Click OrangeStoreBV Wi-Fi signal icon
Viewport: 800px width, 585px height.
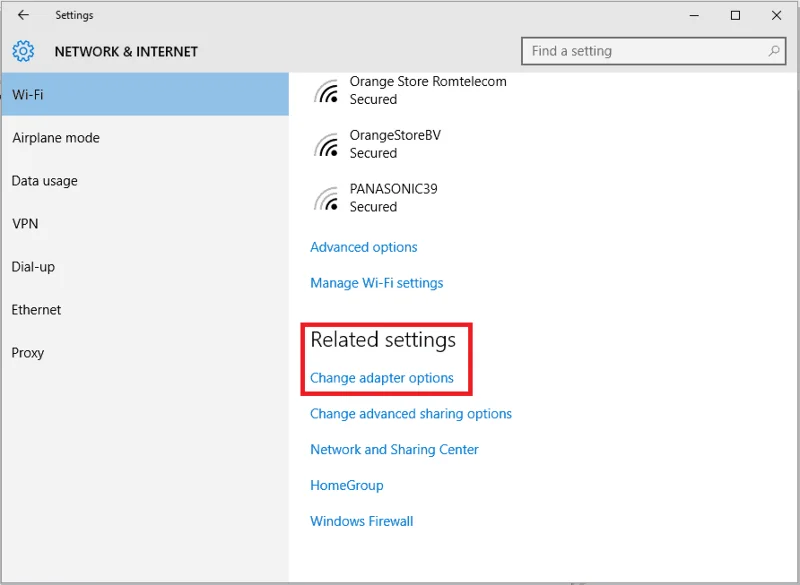(x=327, y=145)
